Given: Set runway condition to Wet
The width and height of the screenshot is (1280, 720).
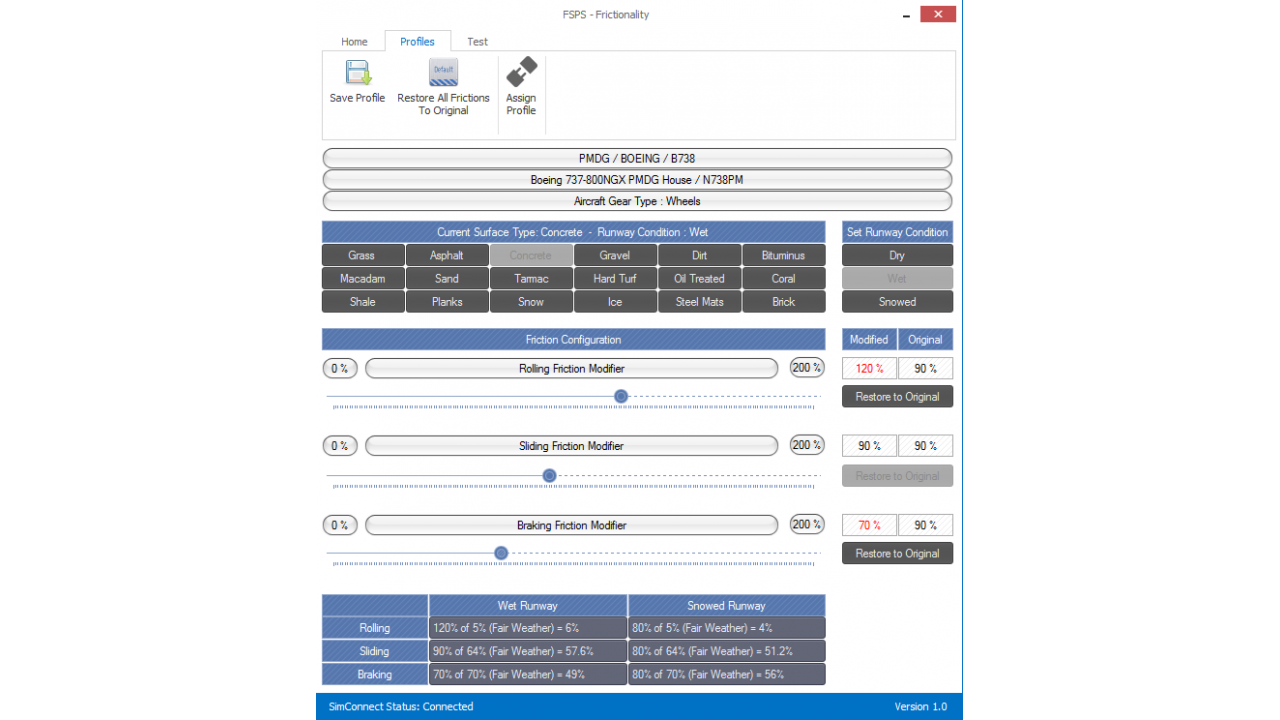Looking at the screenshot, I should point(897,278).
